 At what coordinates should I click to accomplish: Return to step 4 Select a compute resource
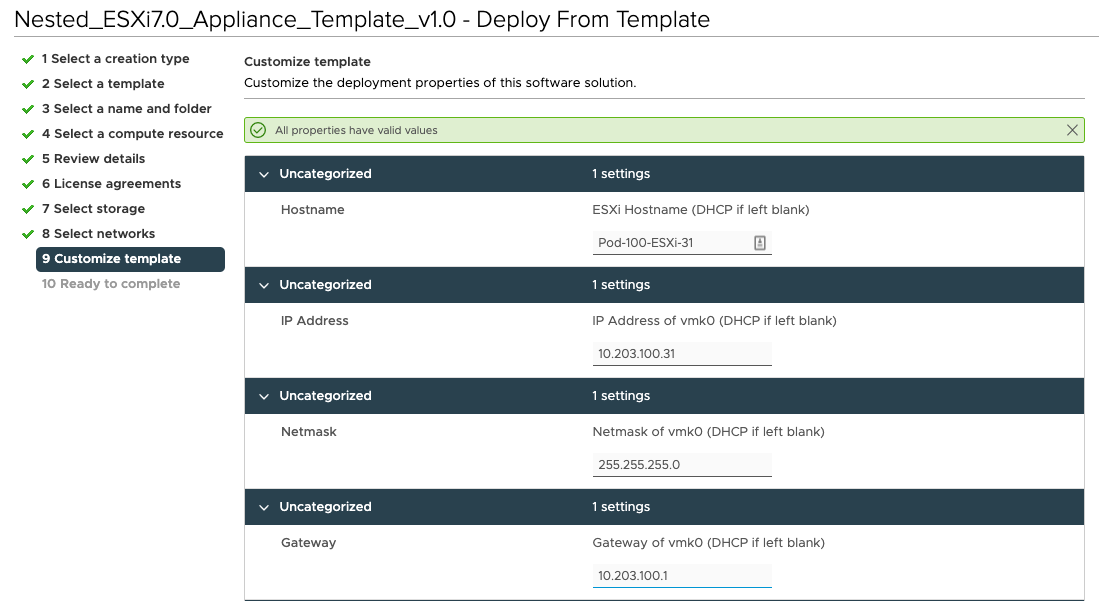(x=132, y=134)
